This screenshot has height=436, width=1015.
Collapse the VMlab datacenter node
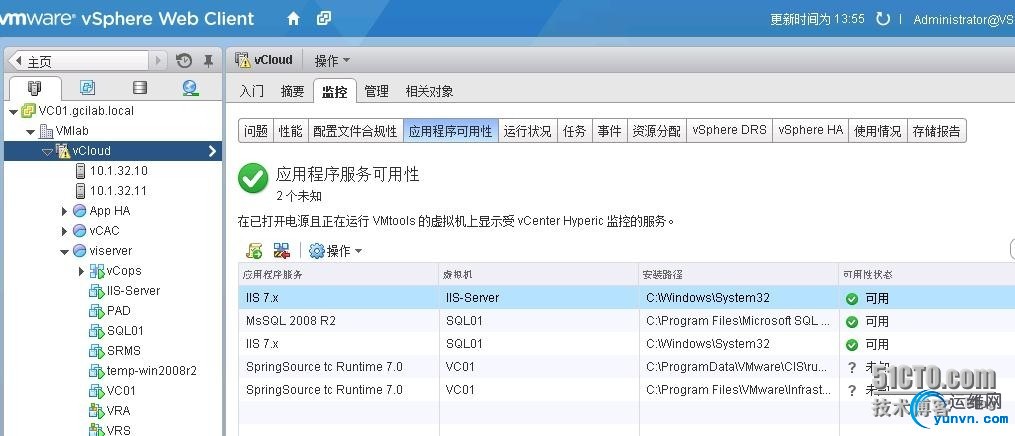click(x=30, y=131)
